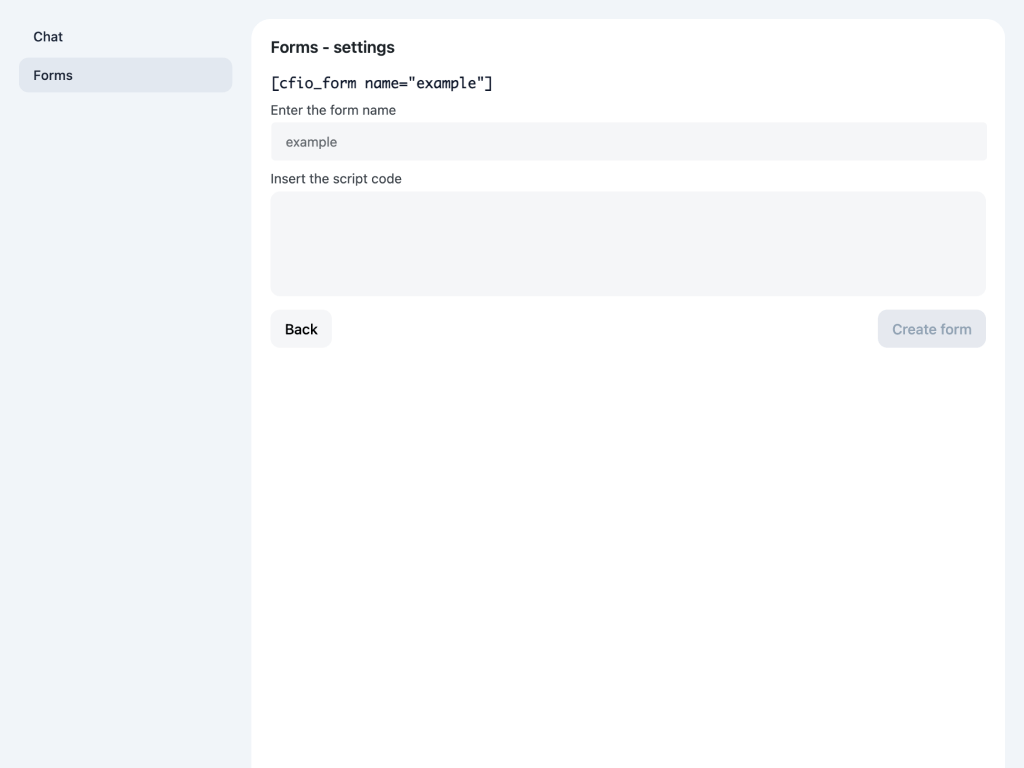Click the label above the name input
The image size is (1024, 768).
333,110
